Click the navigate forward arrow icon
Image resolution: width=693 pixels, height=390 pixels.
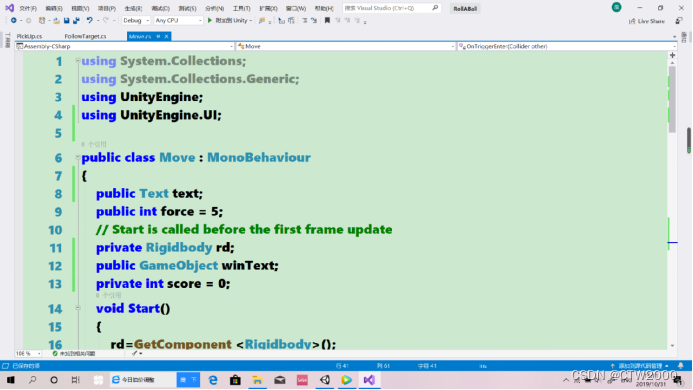28,20
